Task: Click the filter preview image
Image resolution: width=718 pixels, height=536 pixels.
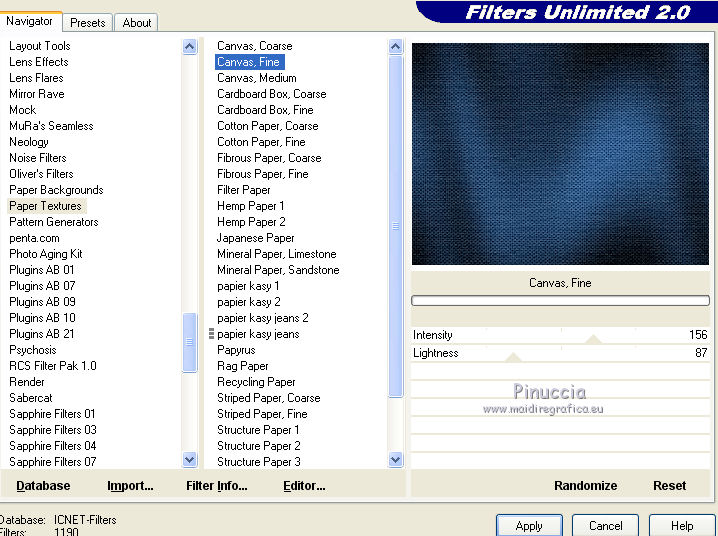Action: (560, 154)
